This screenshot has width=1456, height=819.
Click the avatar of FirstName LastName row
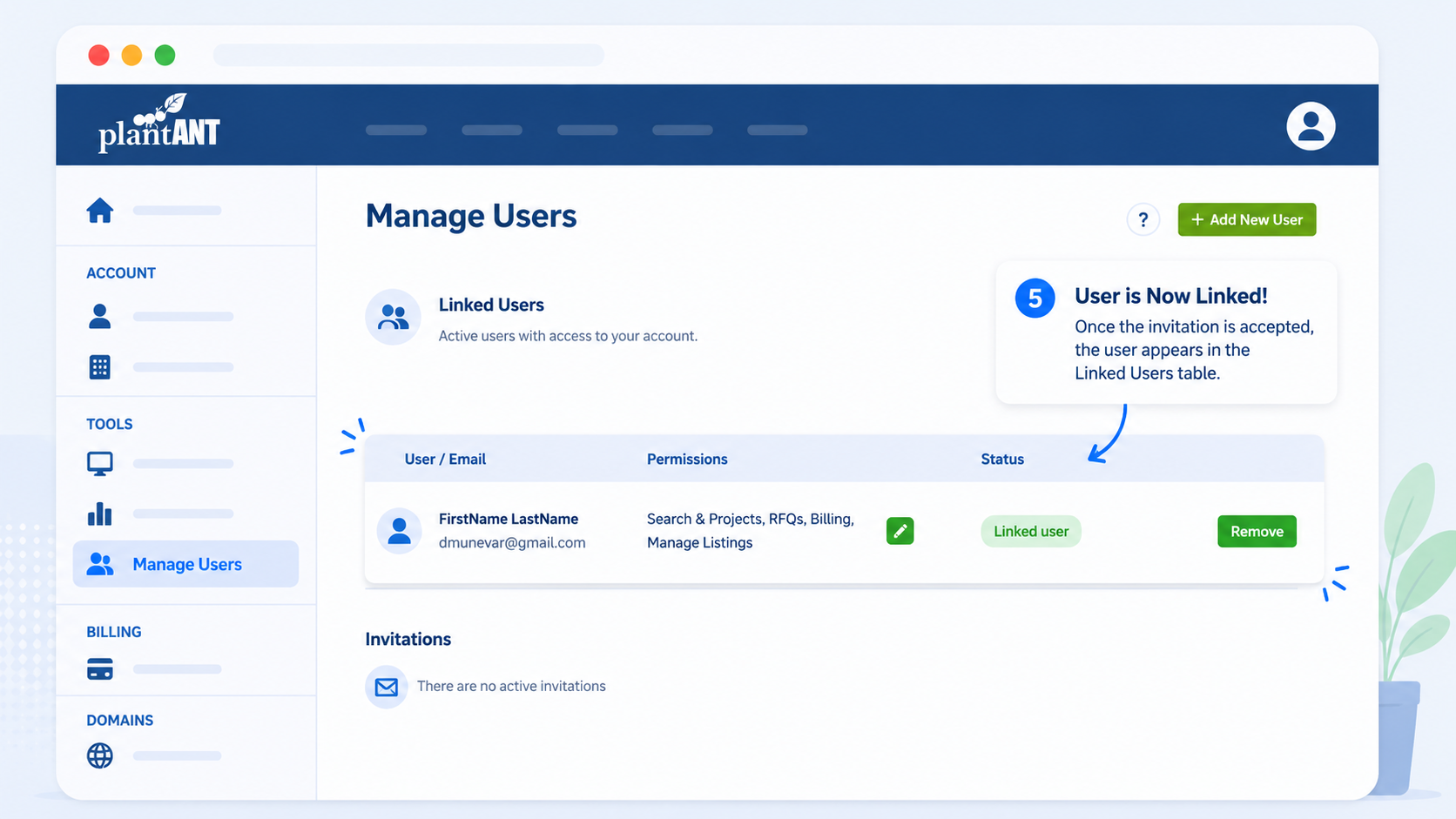click(399, 531)
